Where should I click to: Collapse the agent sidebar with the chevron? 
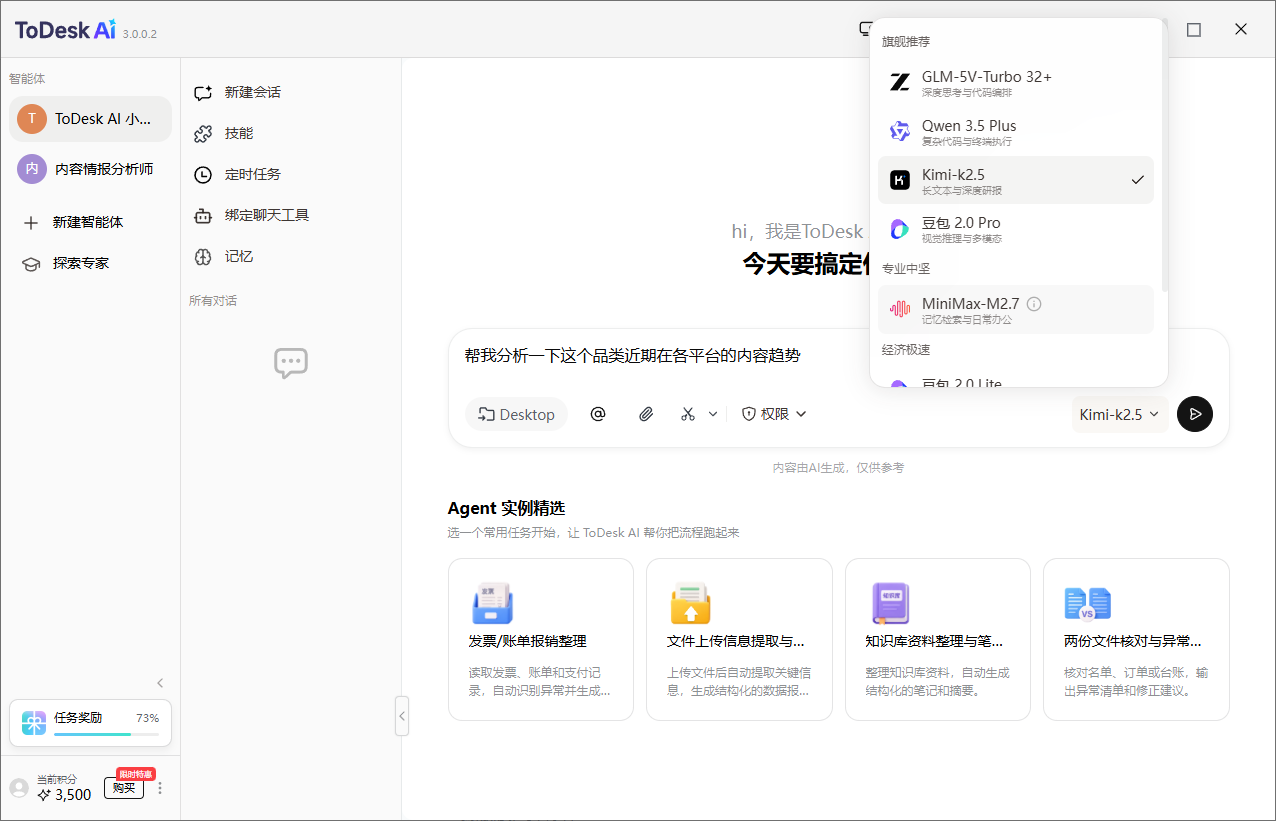tap(160, 683)
